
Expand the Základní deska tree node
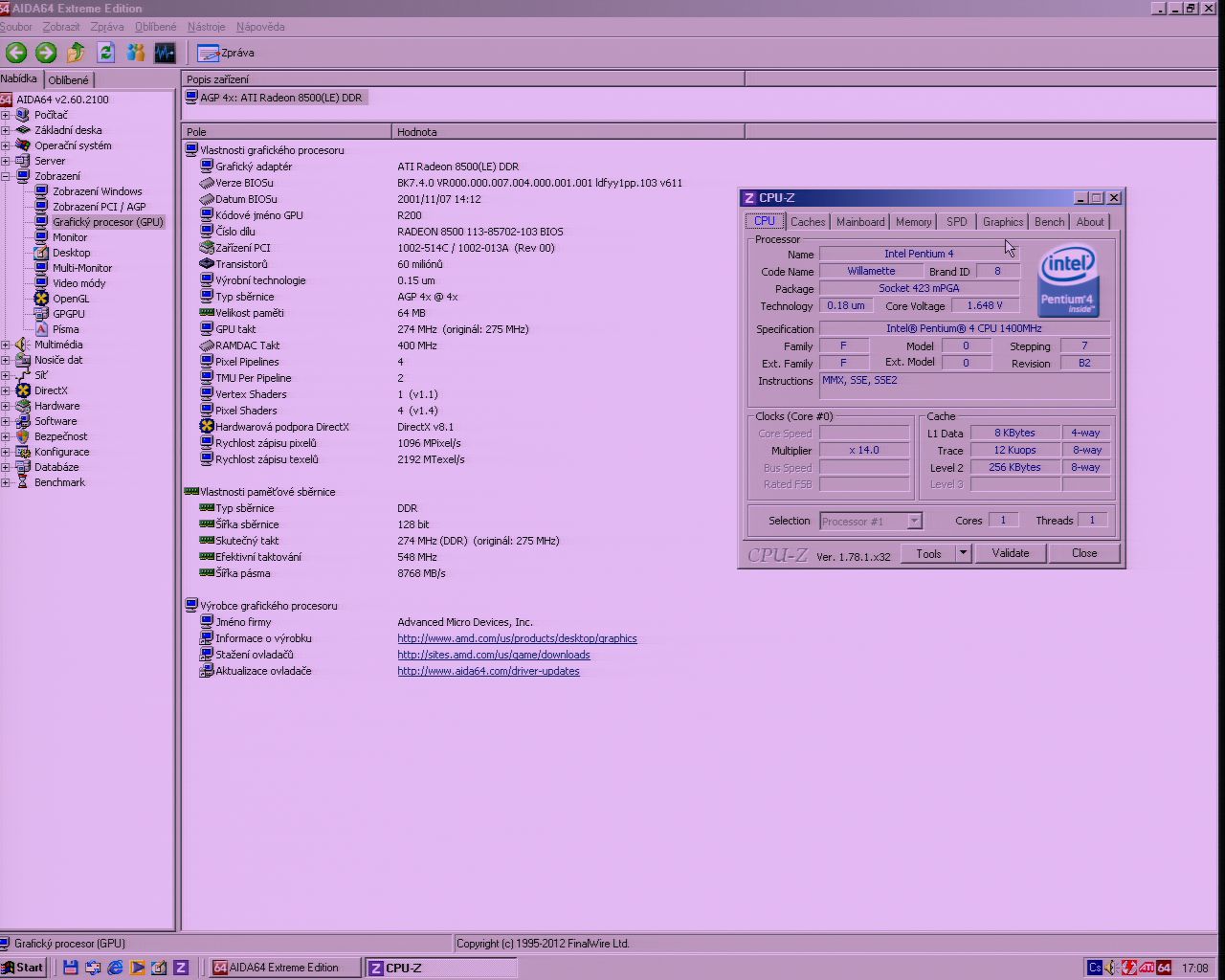tap(6, 130)
